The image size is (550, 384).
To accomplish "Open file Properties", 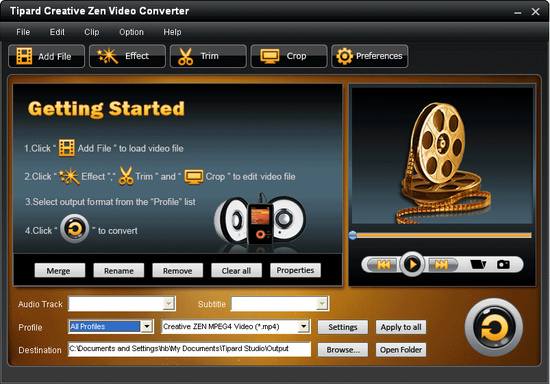I will click(295, 270).
